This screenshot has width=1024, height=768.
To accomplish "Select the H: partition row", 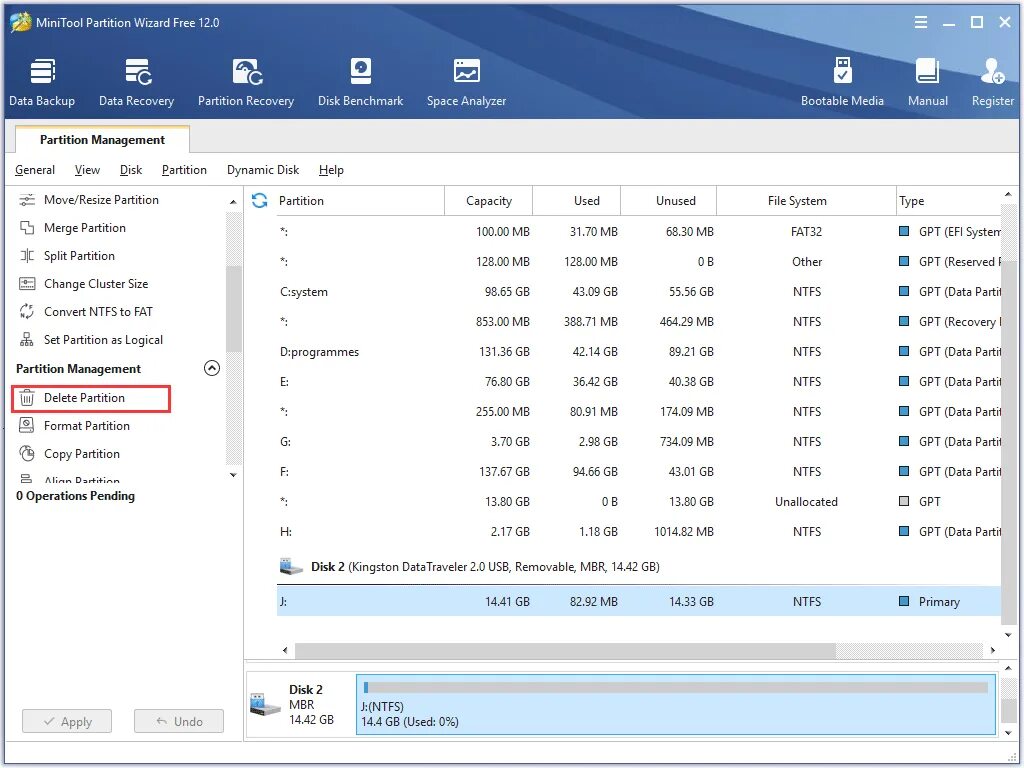I will 639,532.
